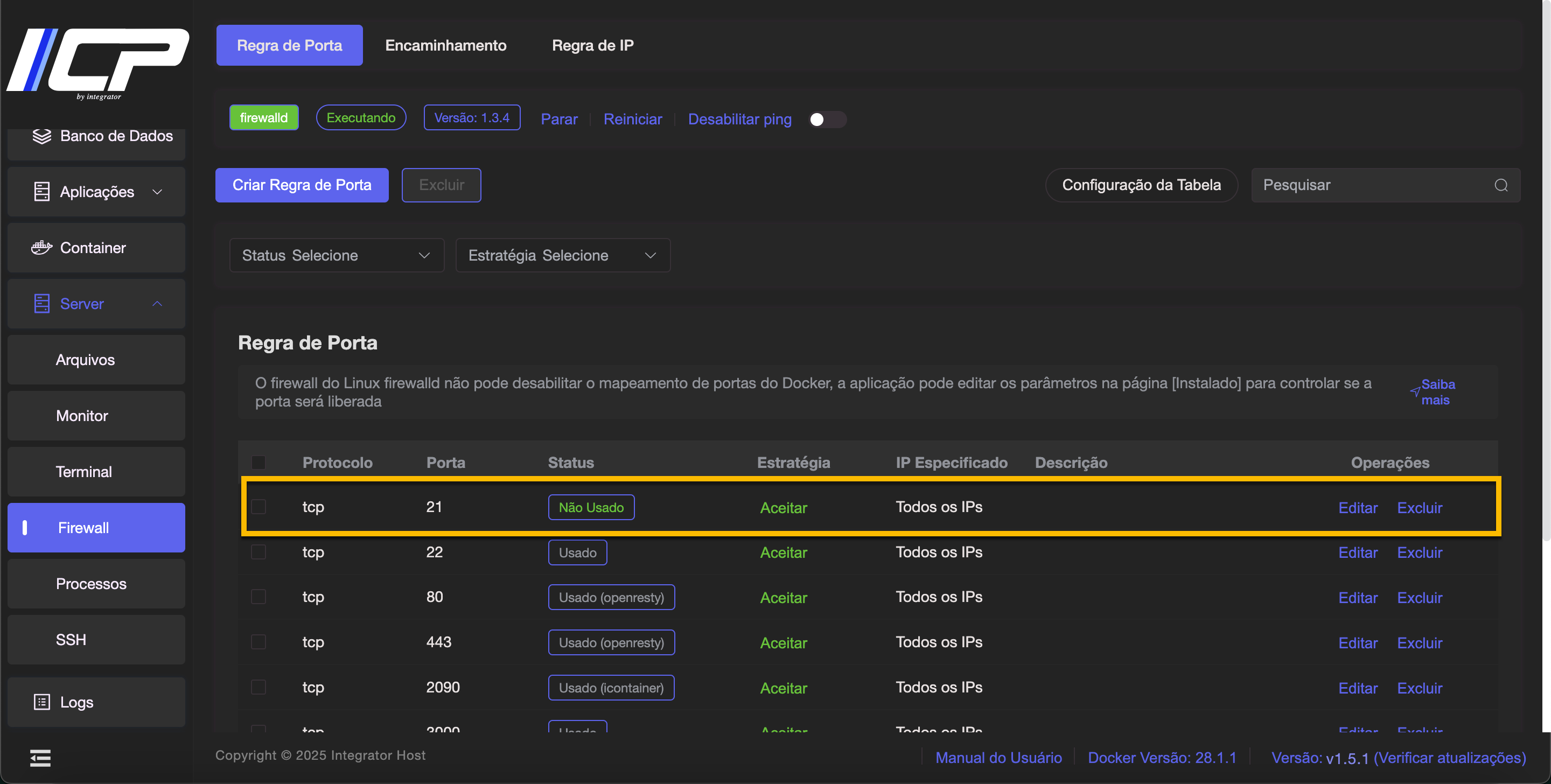Click the page vertical scrollbar

coord(1546,271)
